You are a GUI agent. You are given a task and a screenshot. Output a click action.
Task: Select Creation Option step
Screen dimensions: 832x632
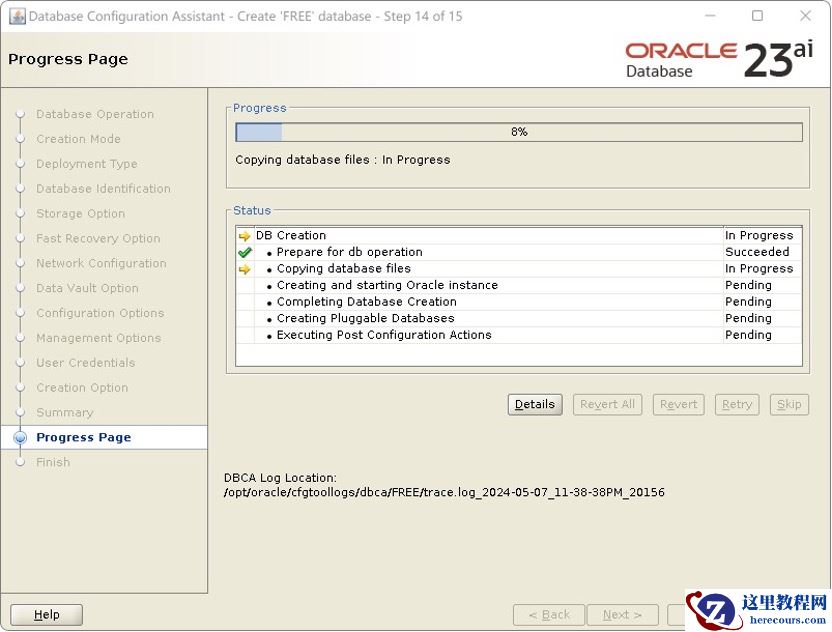pos(82,388)
